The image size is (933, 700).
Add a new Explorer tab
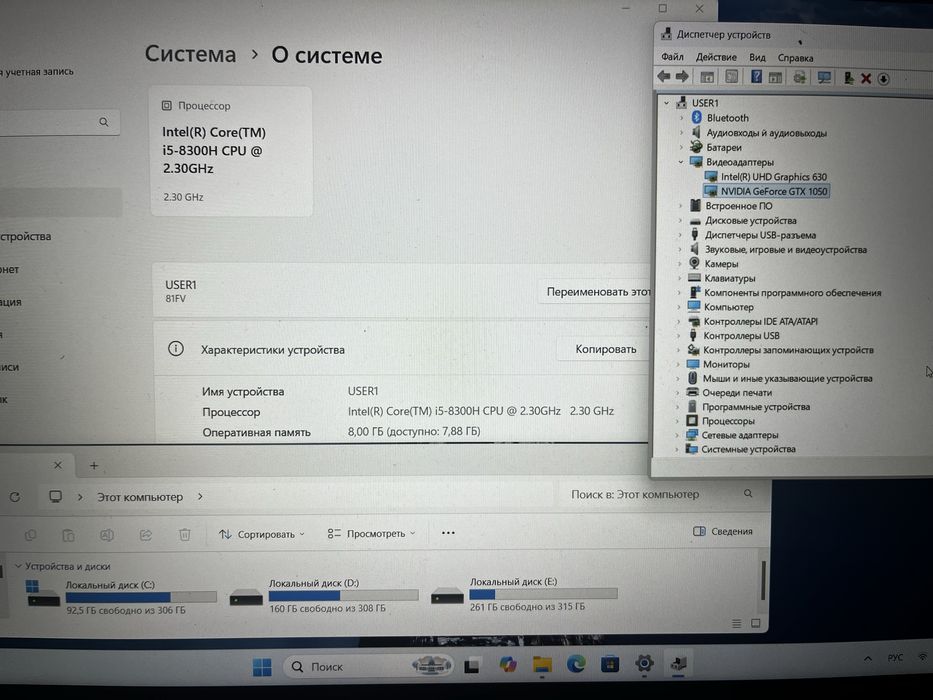[93, 465]
